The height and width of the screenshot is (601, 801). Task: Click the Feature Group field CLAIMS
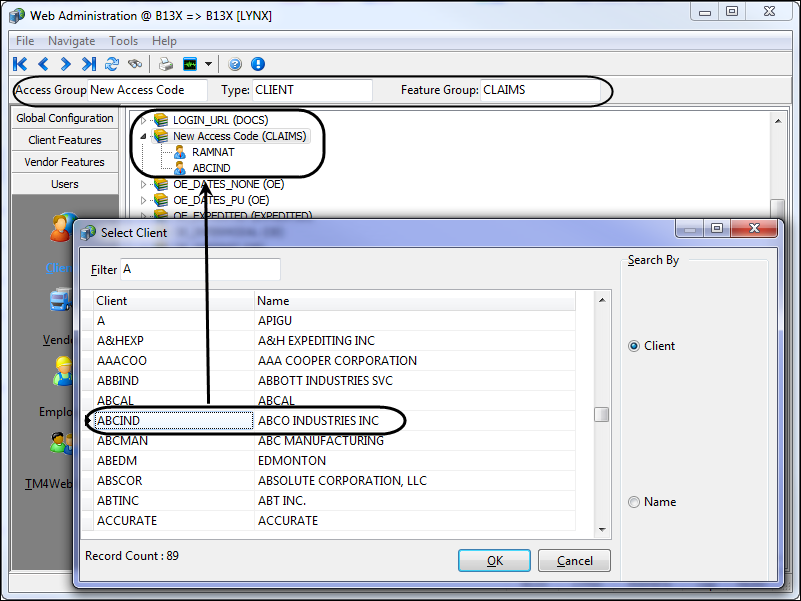[x=540, y=90]
